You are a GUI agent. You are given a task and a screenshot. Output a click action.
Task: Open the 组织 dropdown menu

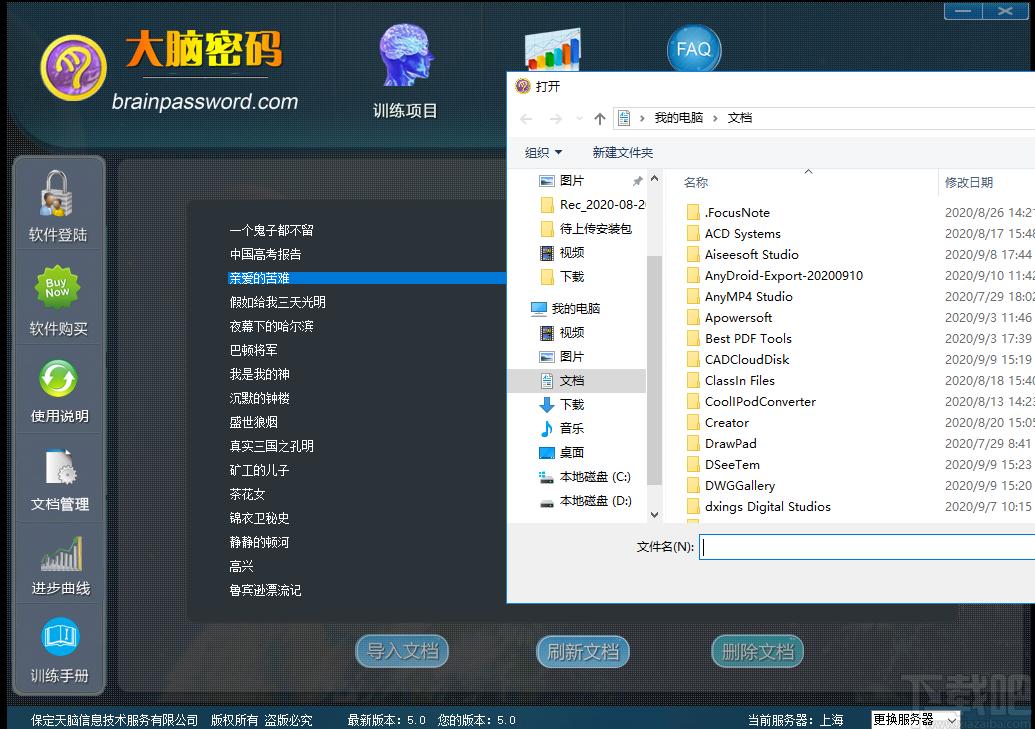coord(543,153)
